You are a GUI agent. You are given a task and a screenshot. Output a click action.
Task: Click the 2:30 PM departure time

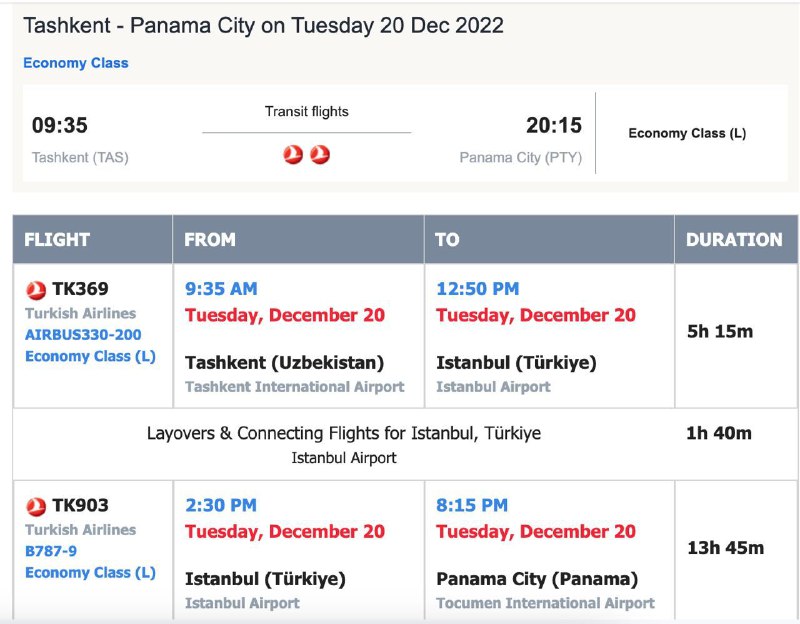click(221, 505)
